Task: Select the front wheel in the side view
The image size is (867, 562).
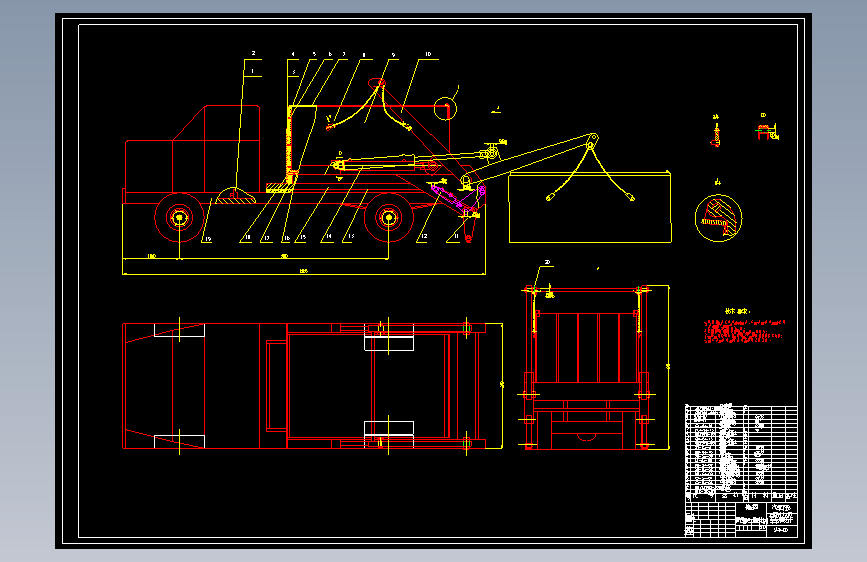Action: [x=180, y=217]
